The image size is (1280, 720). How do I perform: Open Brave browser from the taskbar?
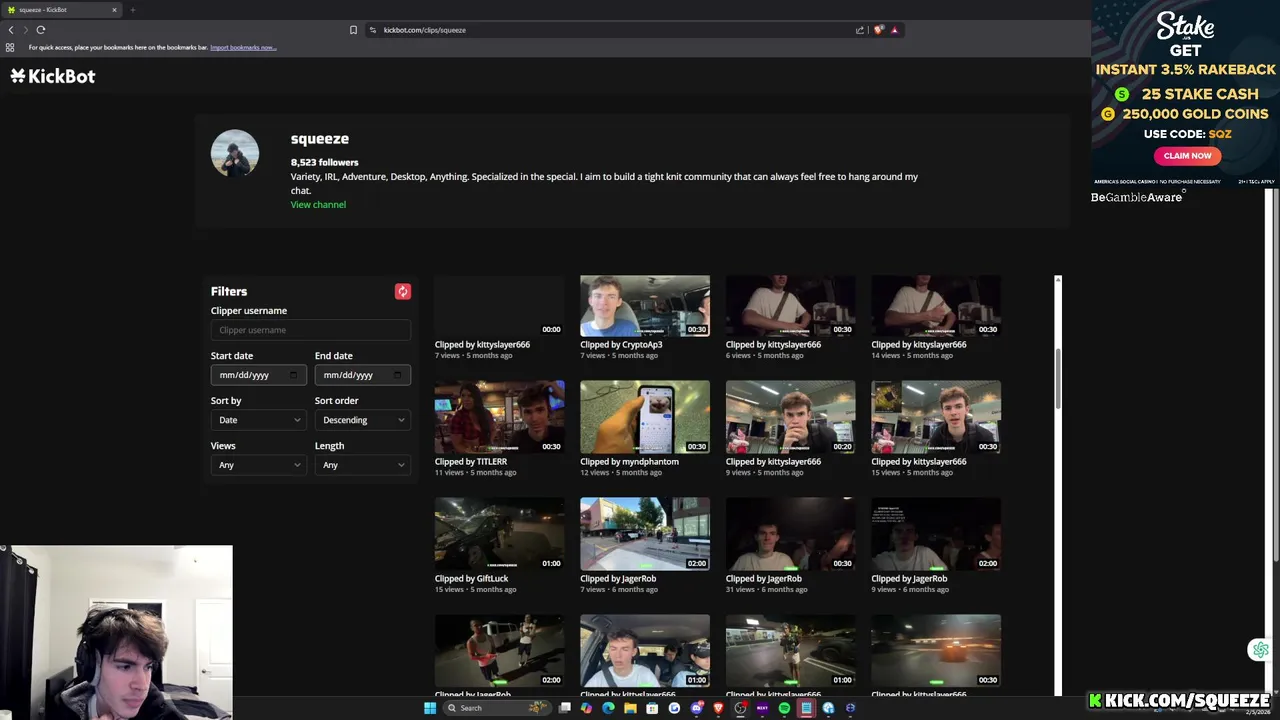[x=718, y=708]
